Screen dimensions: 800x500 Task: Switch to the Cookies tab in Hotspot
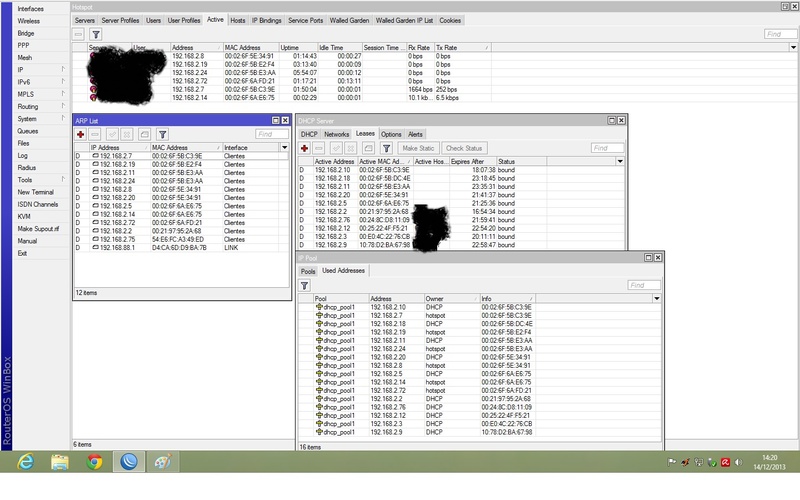coord(450,20)
